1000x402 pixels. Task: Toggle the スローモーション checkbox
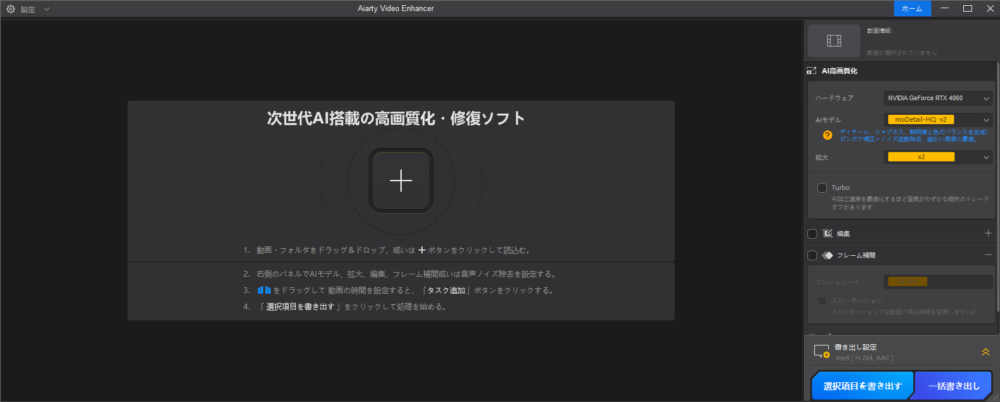pos(822,301)
